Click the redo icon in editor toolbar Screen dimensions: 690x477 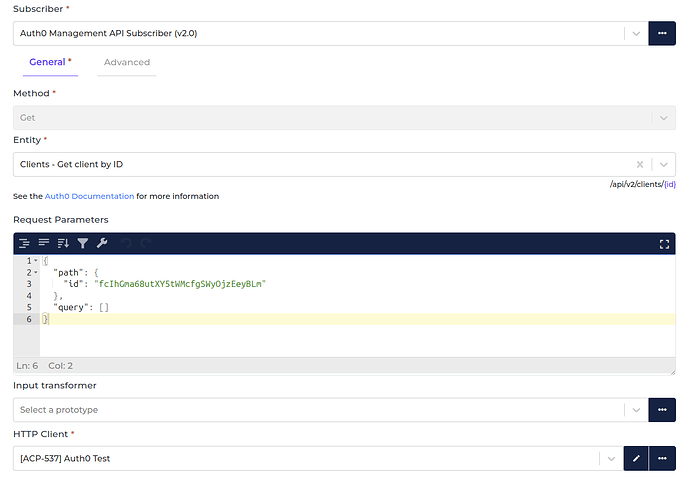146,243
